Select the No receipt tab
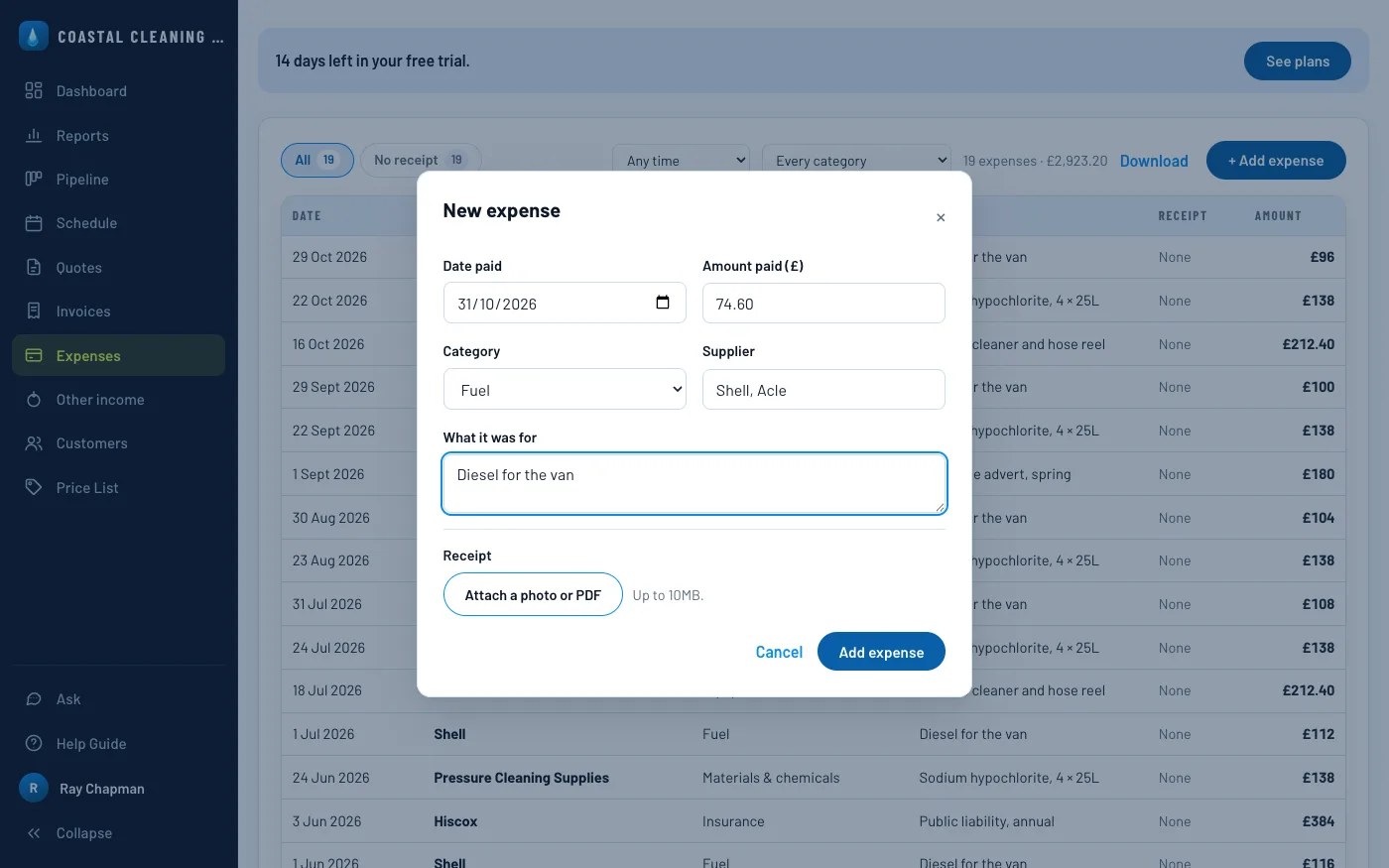The width and height of the screenshot is (1389, 868). [x=421, y=160]
